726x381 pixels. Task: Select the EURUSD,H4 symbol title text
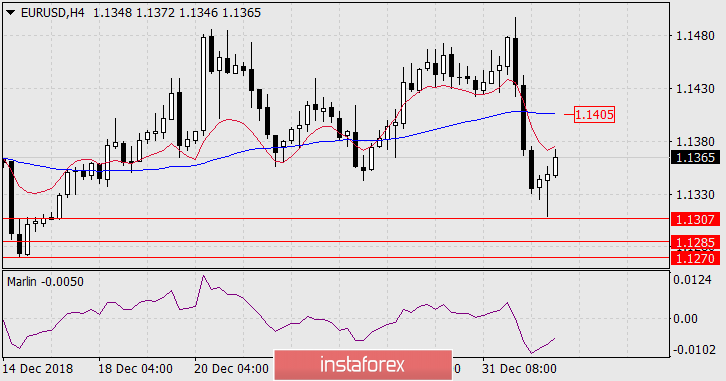(x=53, y=13)
